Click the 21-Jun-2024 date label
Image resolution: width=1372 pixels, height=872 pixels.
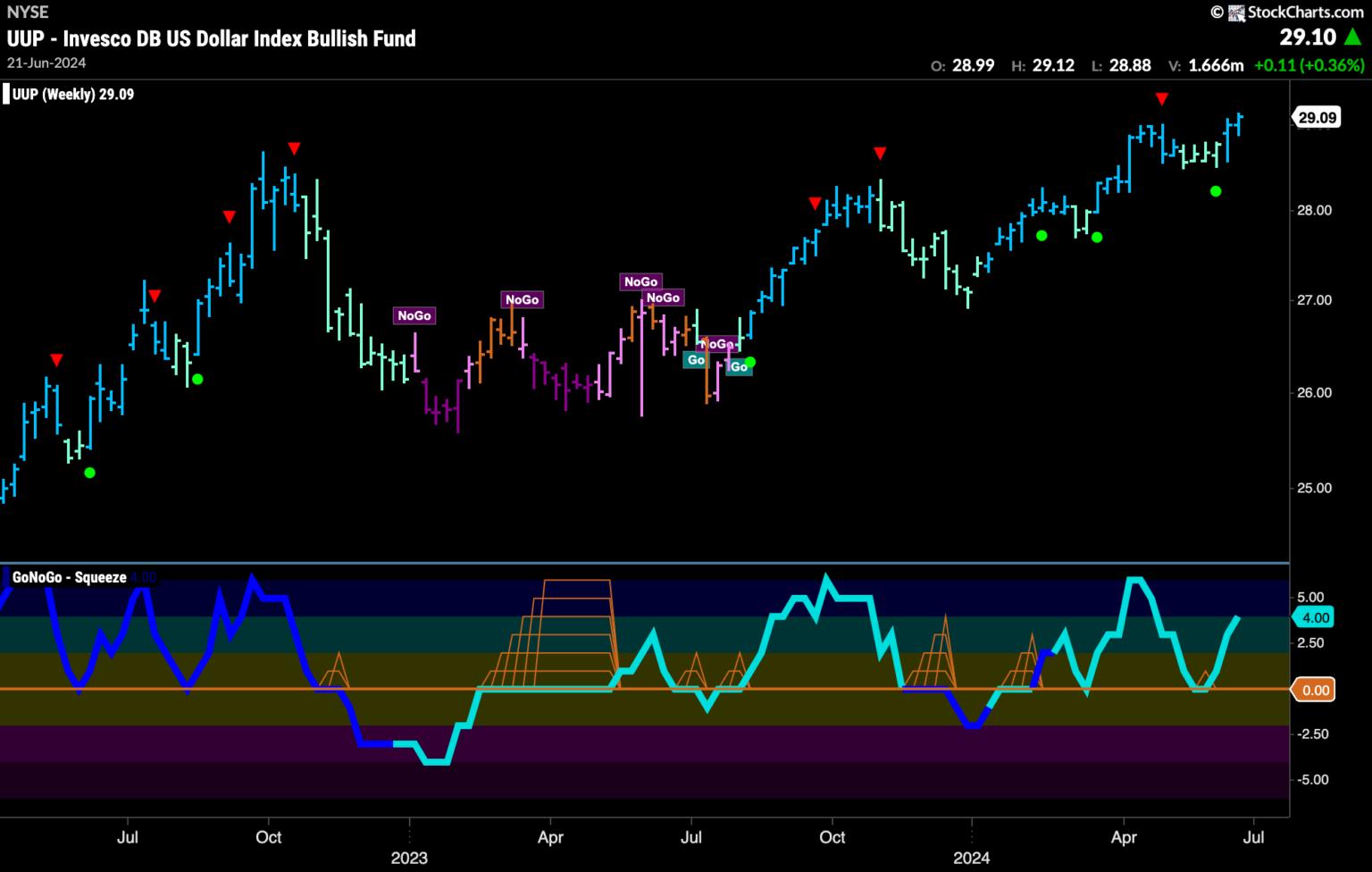(x=46, y=63)
